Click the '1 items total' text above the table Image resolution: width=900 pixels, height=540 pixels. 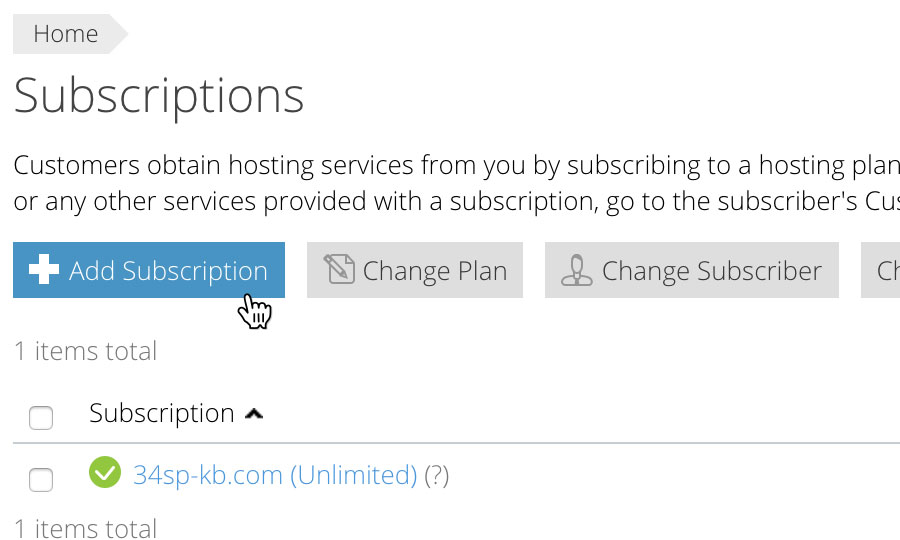click(x=85, y=351)
